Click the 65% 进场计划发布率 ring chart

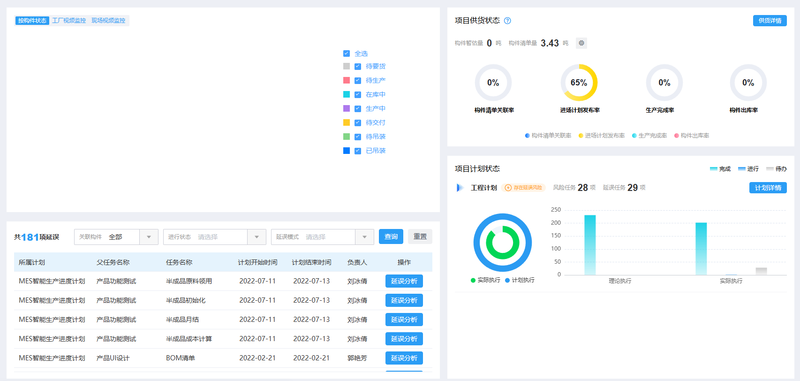click(579, 83)
